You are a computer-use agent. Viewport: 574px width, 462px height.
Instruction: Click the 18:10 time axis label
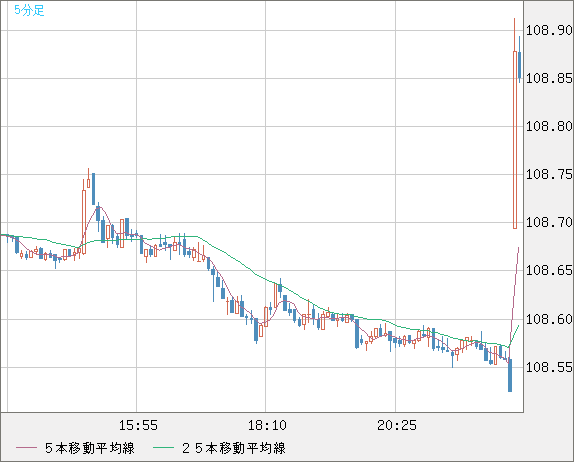tap(267, 425)
